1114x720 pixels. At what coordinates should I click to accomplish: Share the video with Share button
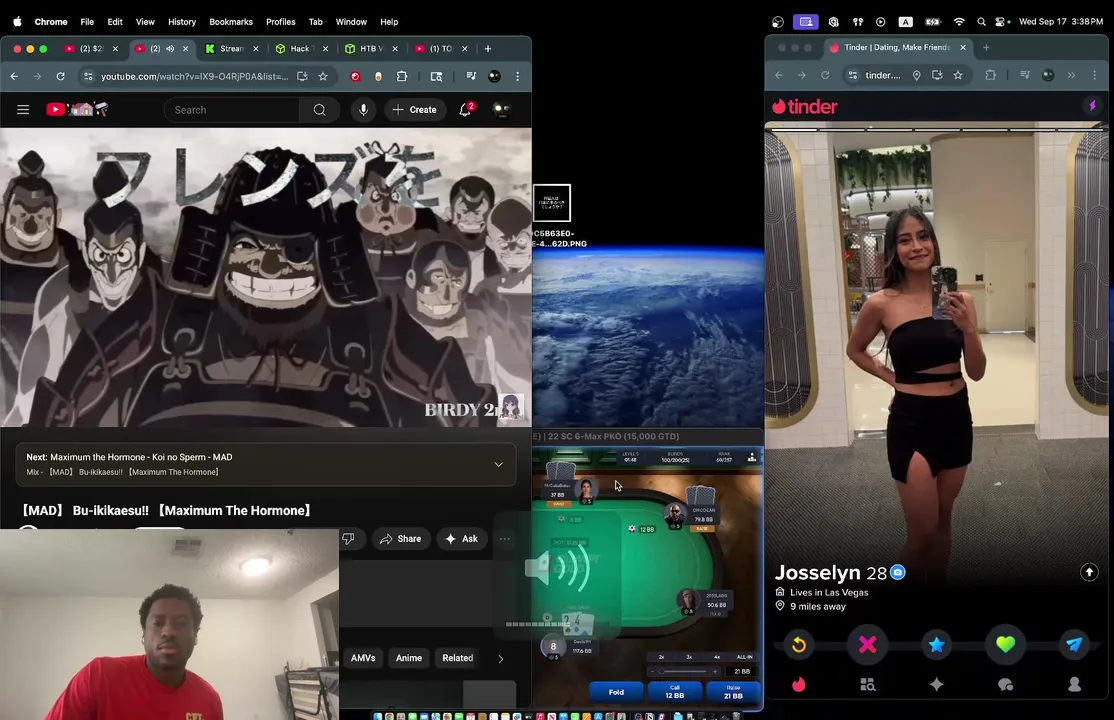click(401, 539)
